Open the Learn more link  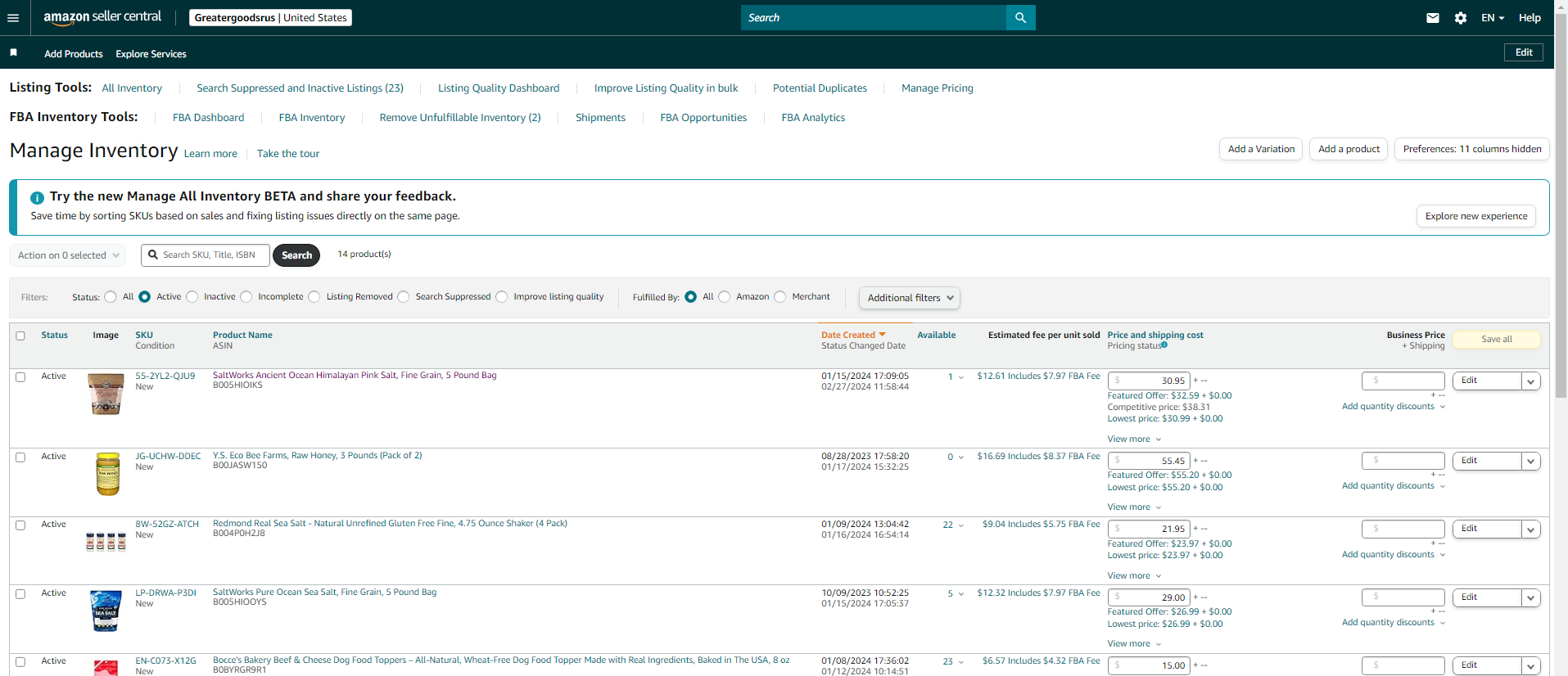click(210, 154)
